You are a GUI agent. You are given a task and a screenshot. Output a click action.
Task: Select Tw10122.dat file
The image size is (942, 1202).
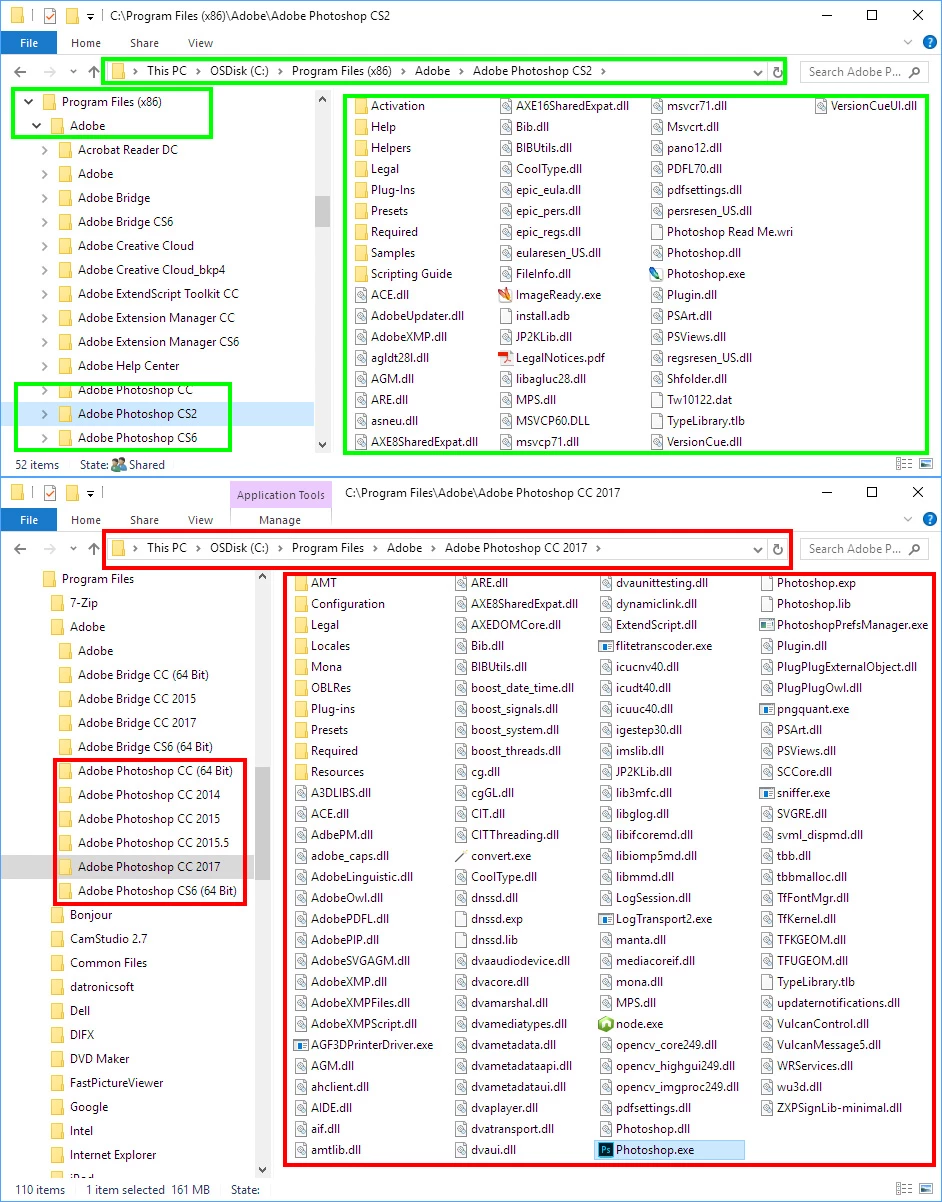(690, 400)
